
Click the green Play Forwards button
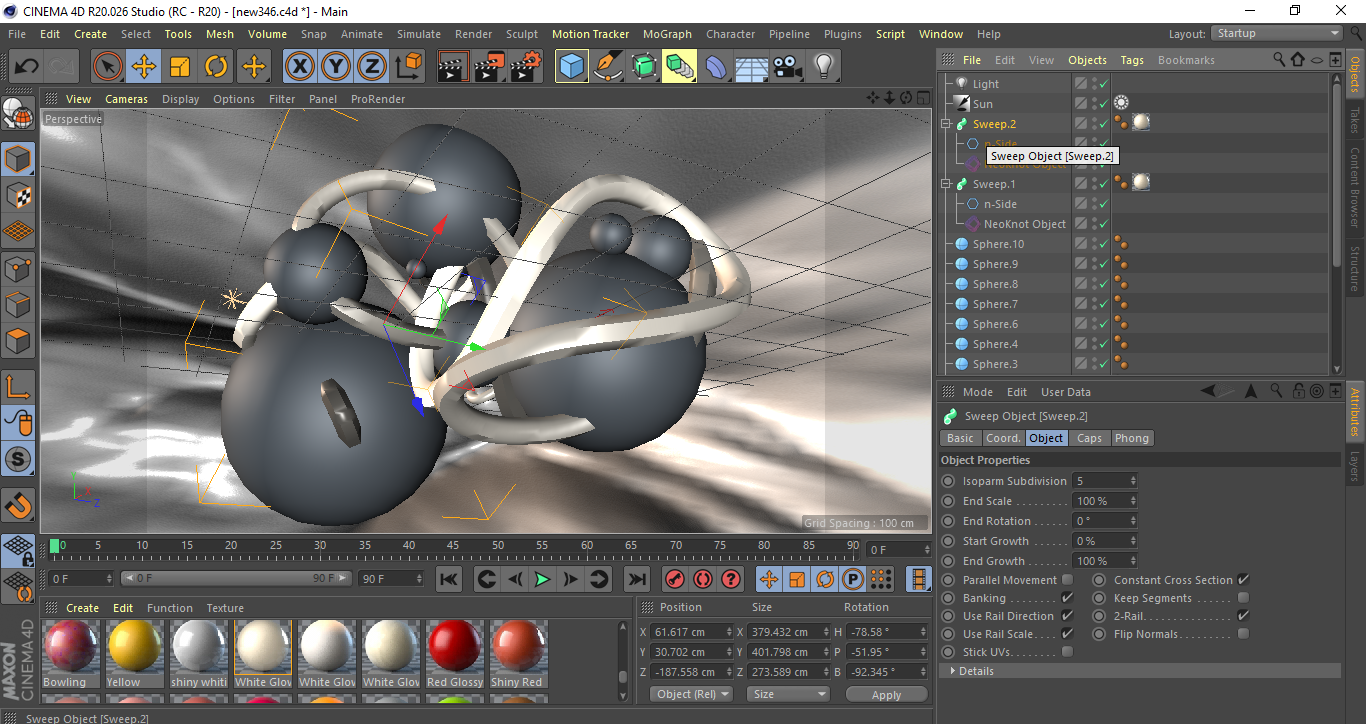[x=542, y=579]
